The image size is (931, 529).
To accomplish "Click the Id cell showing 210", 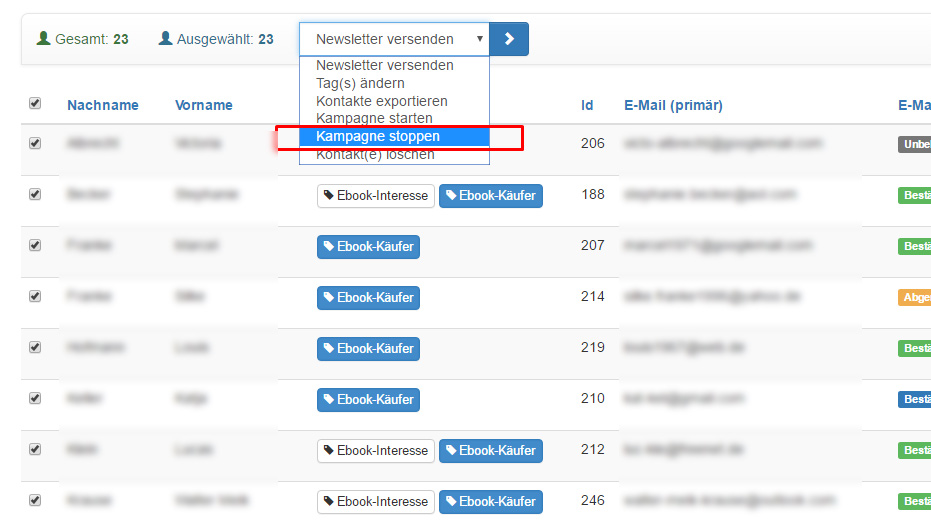I will pyautogui.click(x=592, y=399).
